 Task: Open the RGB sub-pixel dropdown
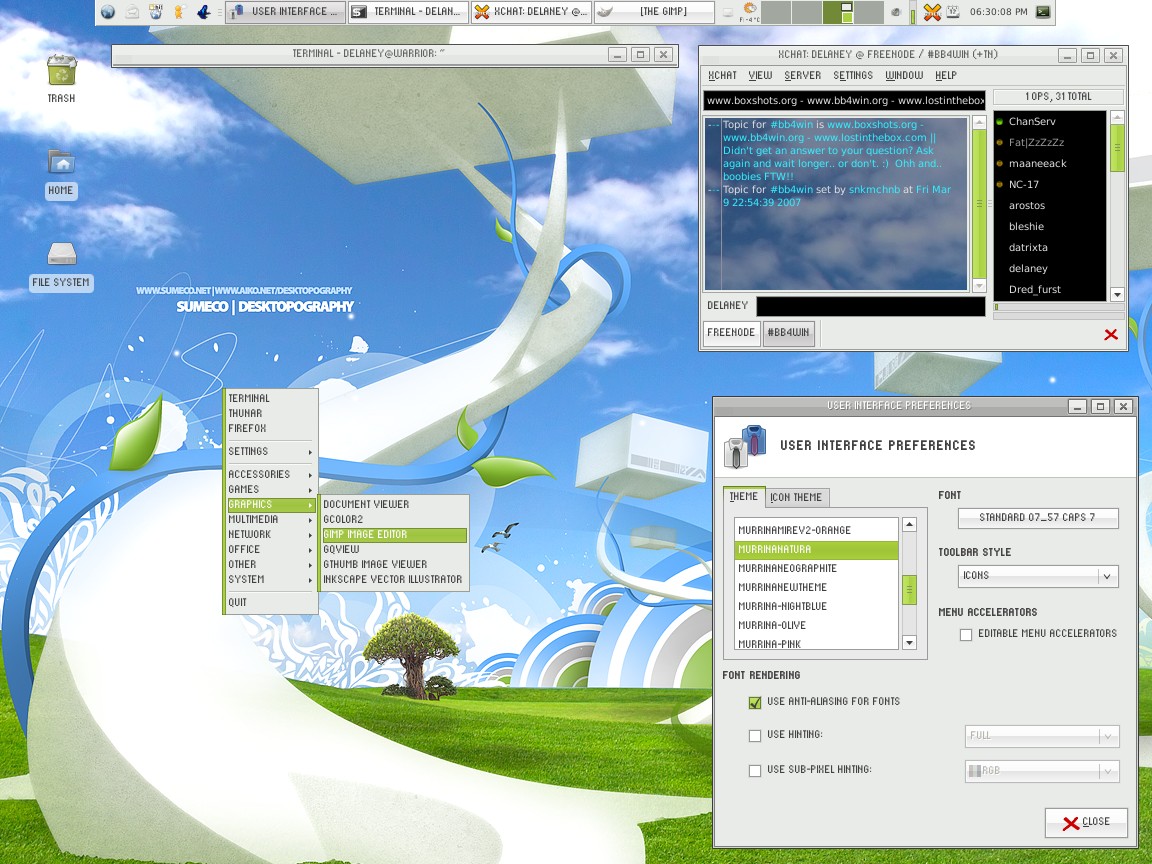[x=1042, y=771]
